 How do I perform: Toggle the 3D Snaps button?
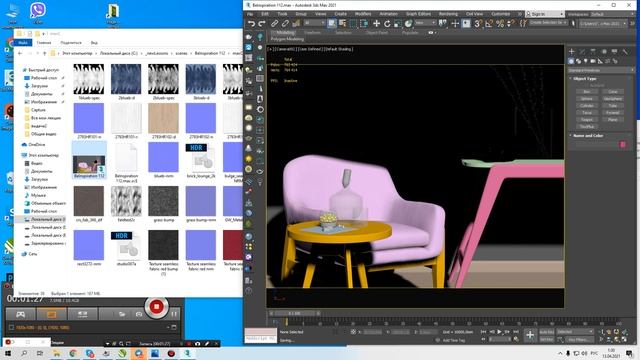coord(478,24)
